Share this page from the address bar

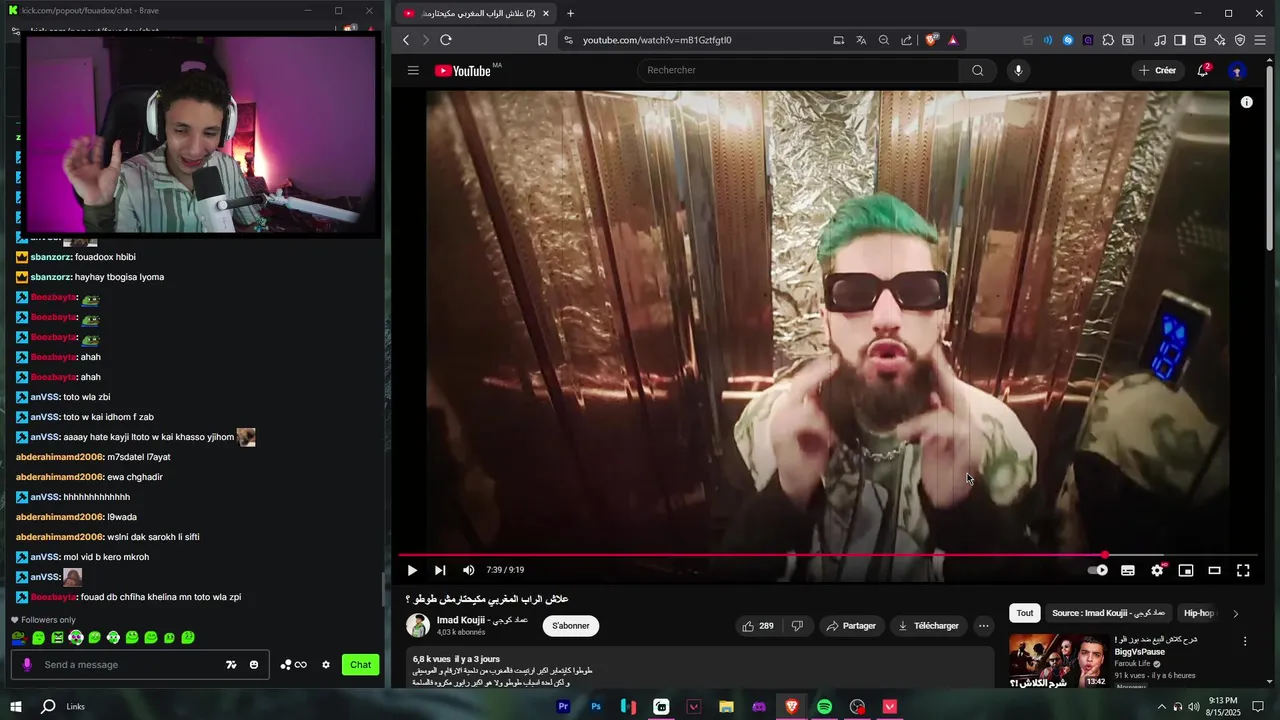(x=907, y=40)
